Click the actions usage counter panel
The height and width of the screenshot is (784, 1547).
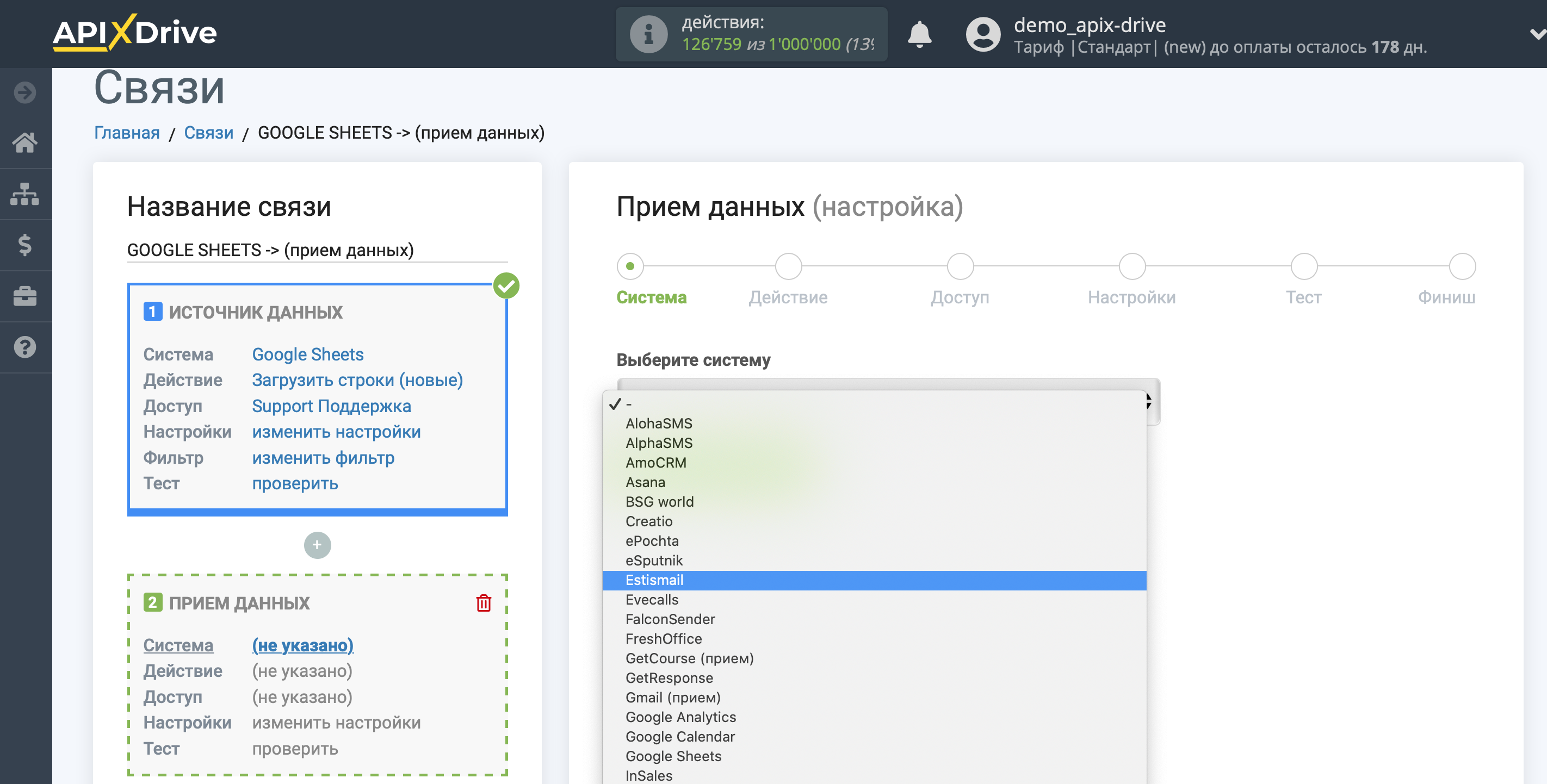point(751,34)
